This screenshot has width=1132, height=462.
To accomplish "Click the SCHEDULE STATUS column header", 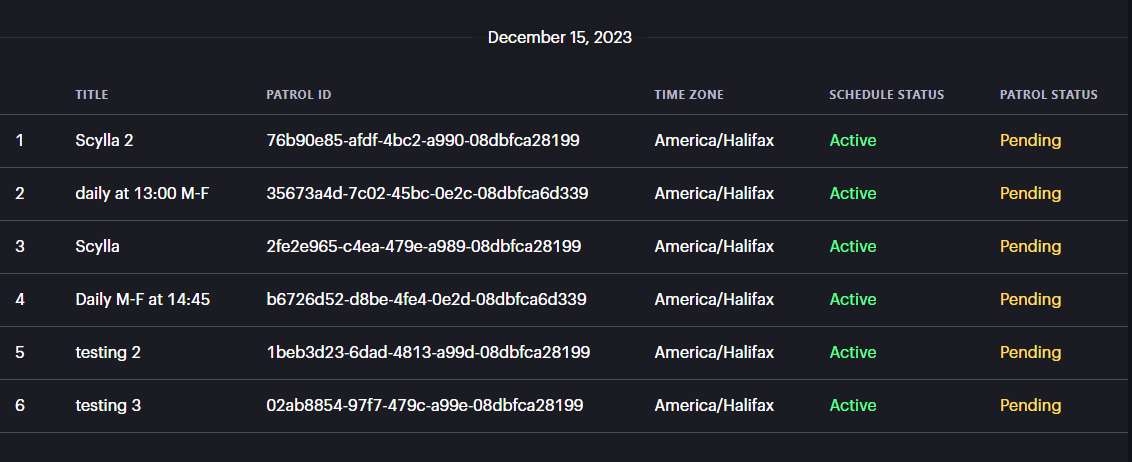I will (886, 95).
